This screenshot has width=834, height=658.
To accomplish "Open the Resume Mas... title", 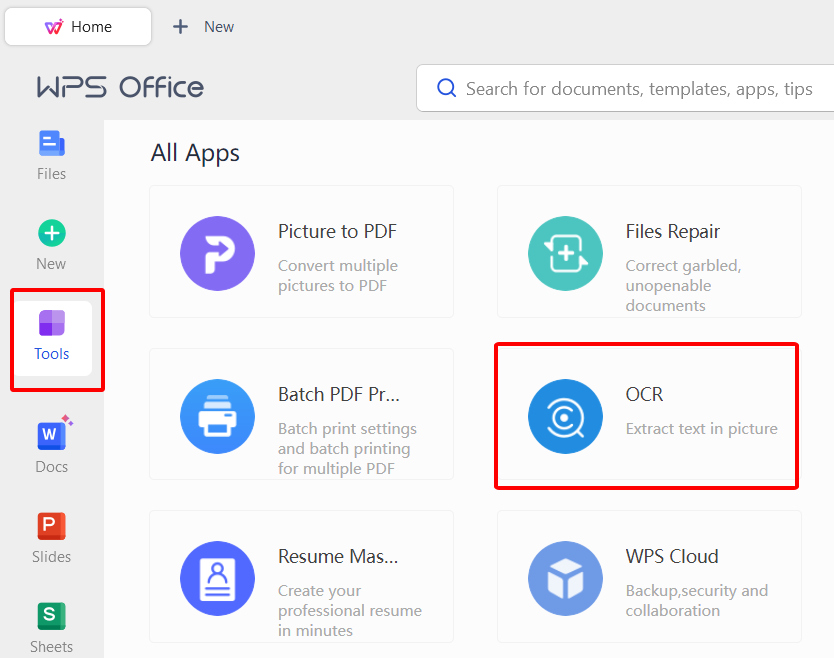I will click(x=338, y=556).
